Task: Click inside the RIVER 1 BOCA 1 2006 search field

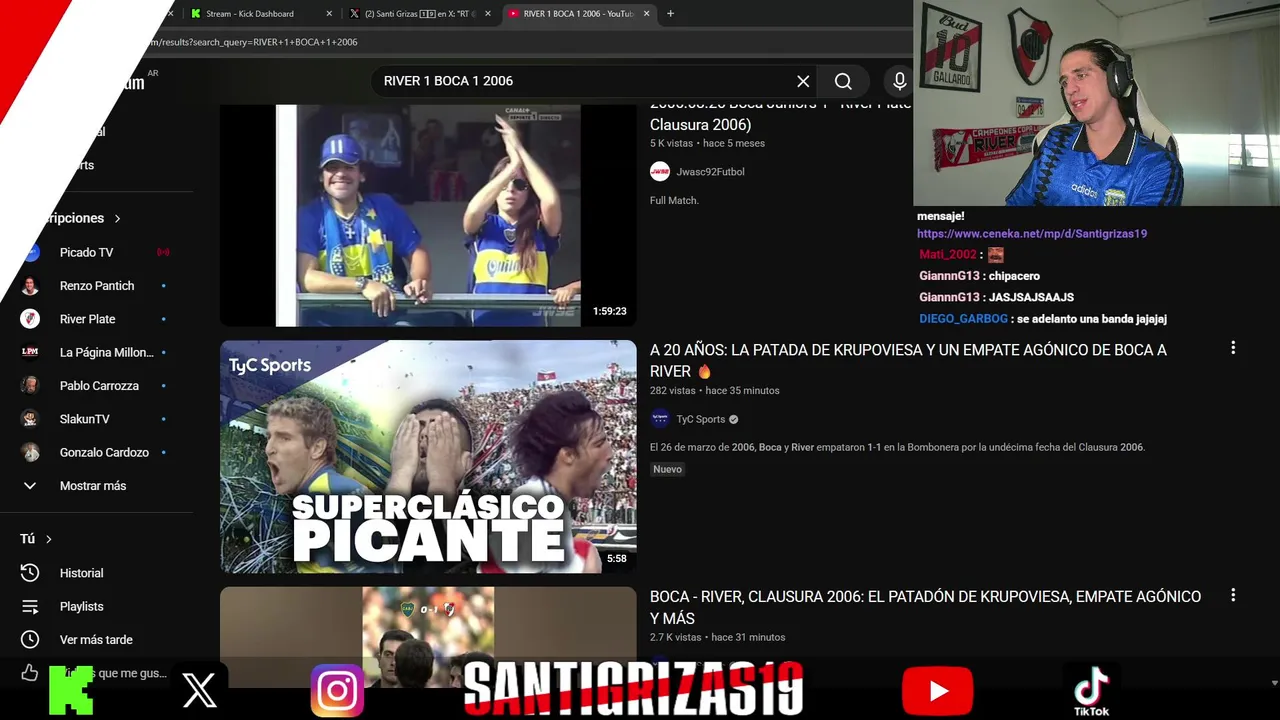Action: click(585, 81)
